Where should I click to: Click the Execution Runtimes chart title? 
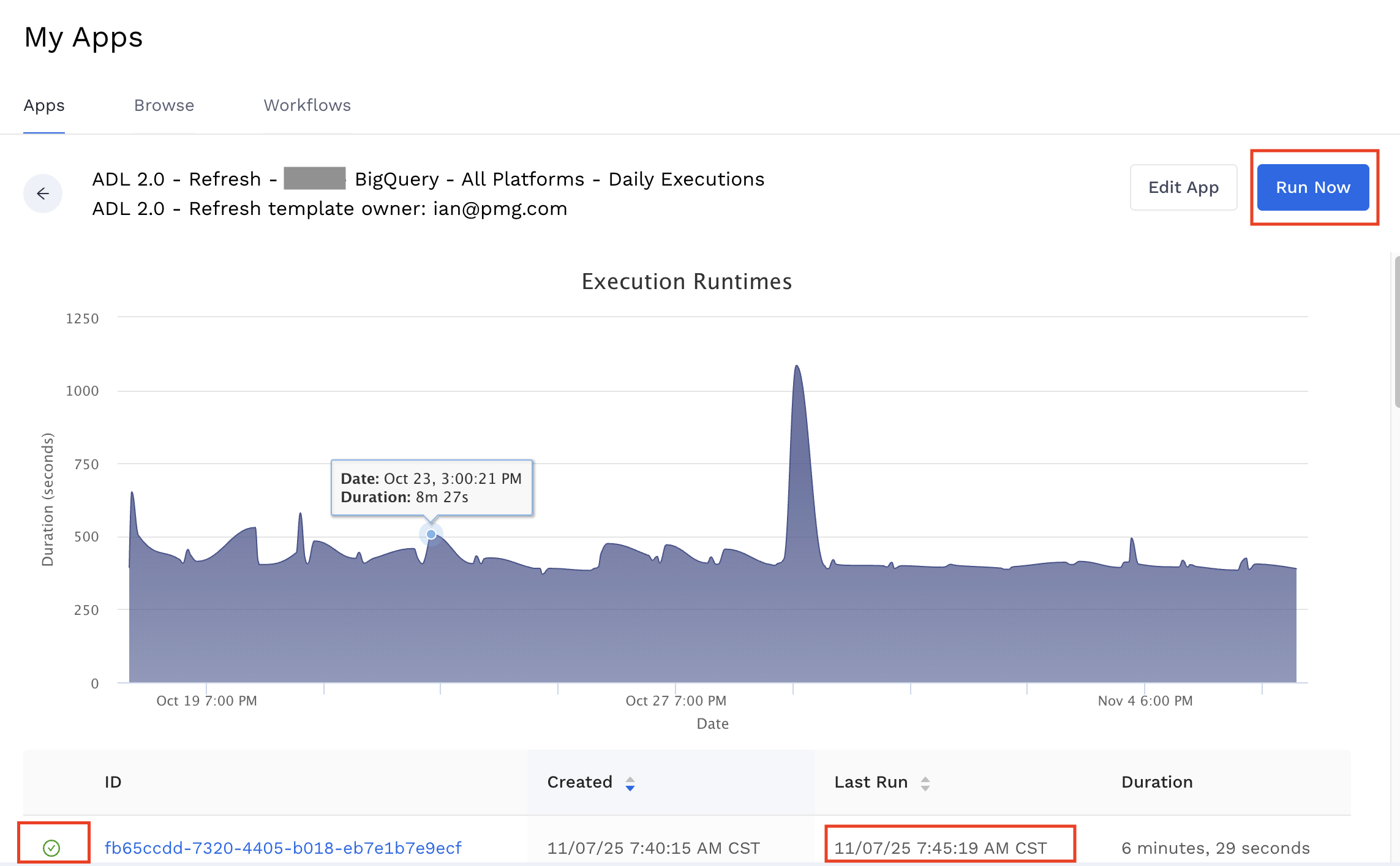tap(687, 282)
